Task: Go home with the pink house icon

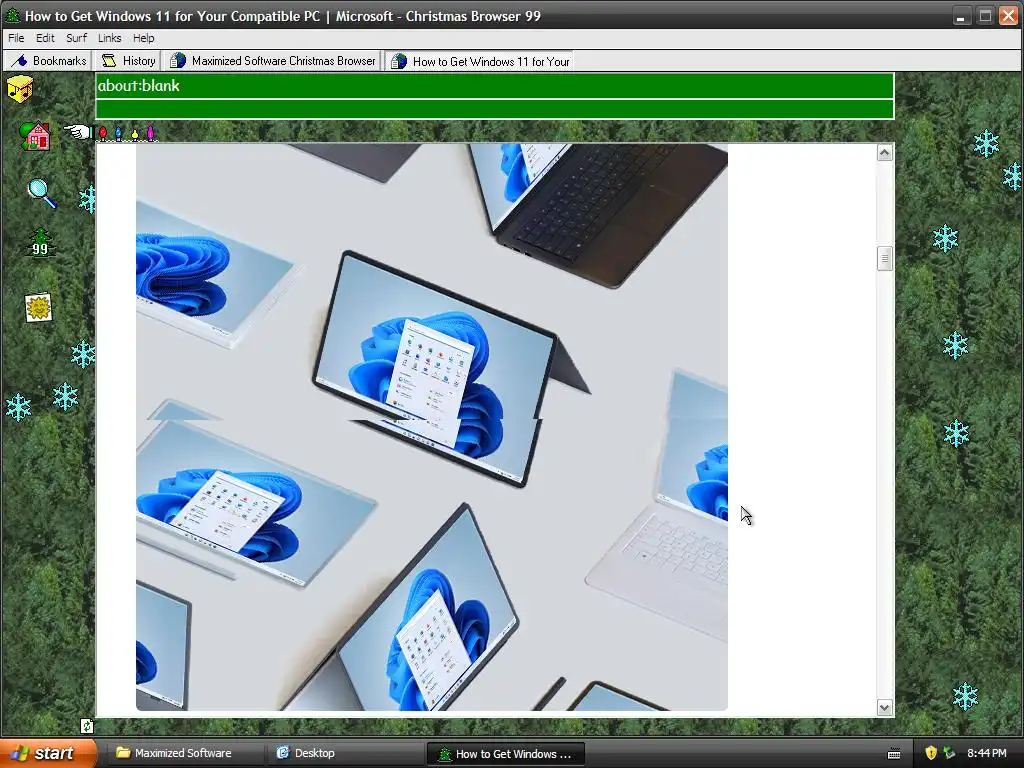Action: [35, 136]
